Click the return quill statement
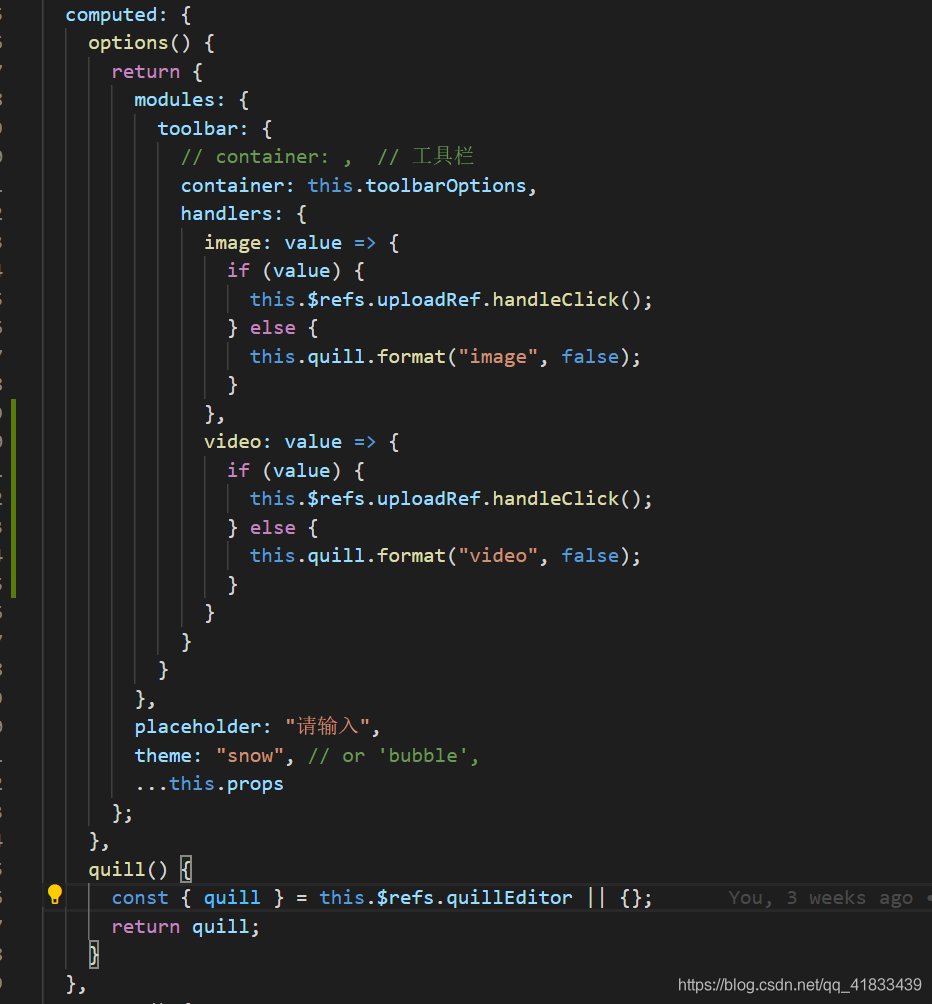The height and width of the screenshot is (1004, 932). [184, 926]
